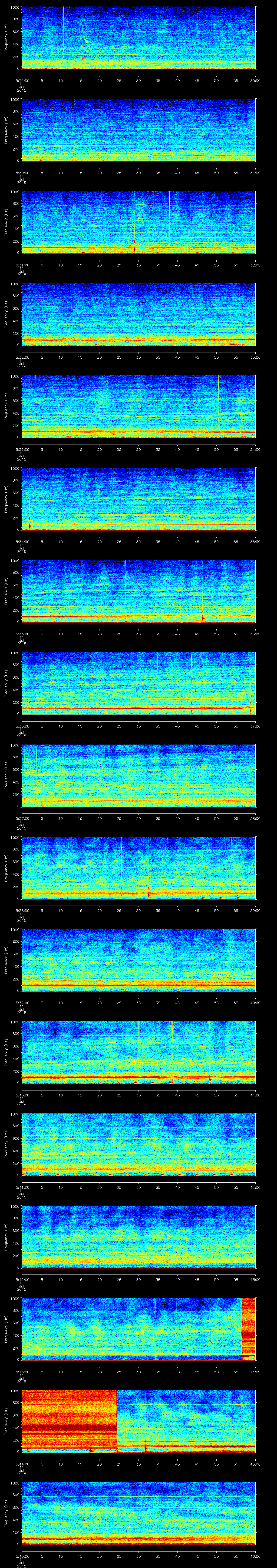Click the Frequency (Hz) axis label of the 5:29:00 panel
Image resolution: width=277 pixels, height=1568 pixels.
tap(6, 38)
